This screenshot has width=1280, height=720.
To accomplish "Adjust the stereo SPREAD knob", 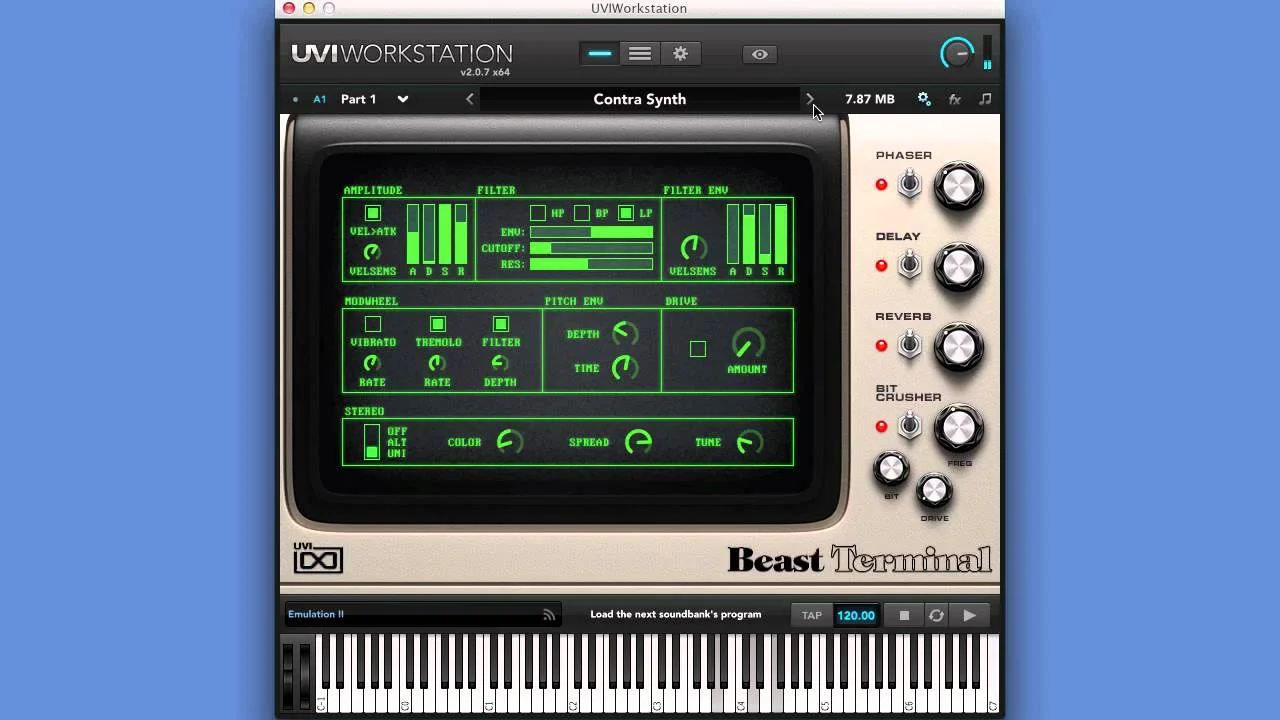I will [x=638, y=442].
